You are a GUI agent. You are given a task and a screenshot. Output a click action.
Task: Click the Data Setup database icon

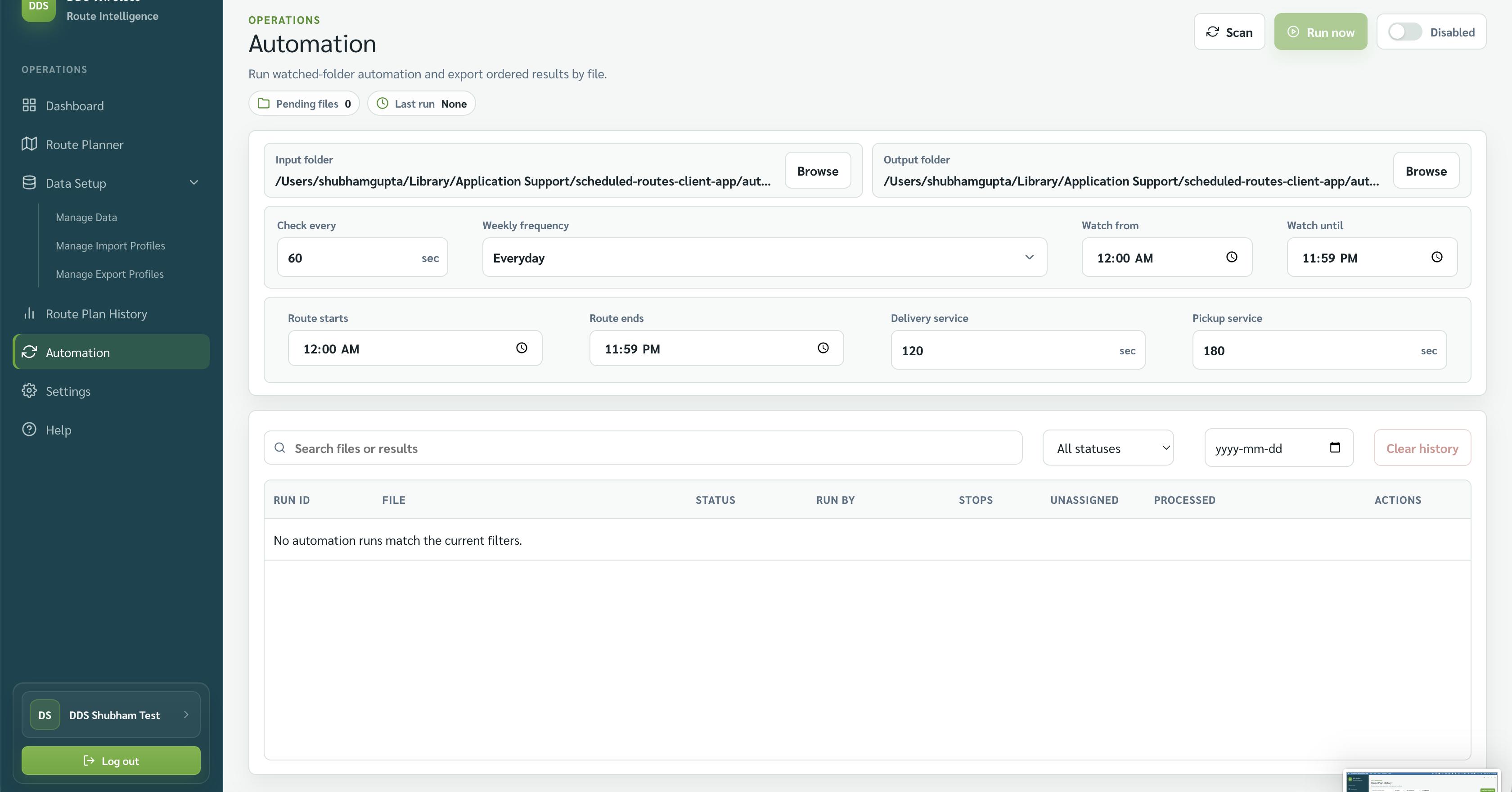click(x=29, y=183)
